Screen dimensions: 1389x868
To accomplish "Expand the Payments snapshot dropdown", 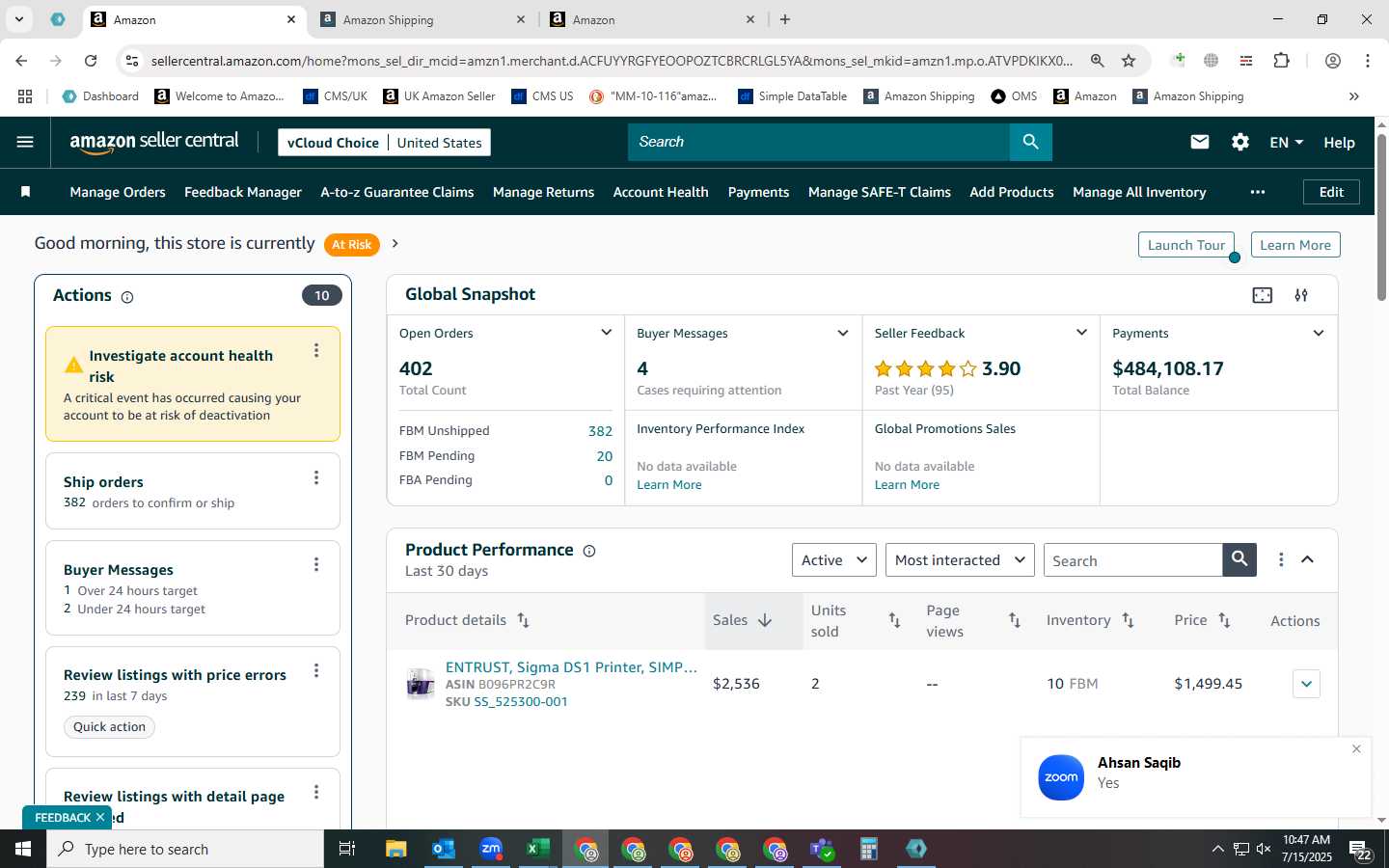I will click(1319, 333).
